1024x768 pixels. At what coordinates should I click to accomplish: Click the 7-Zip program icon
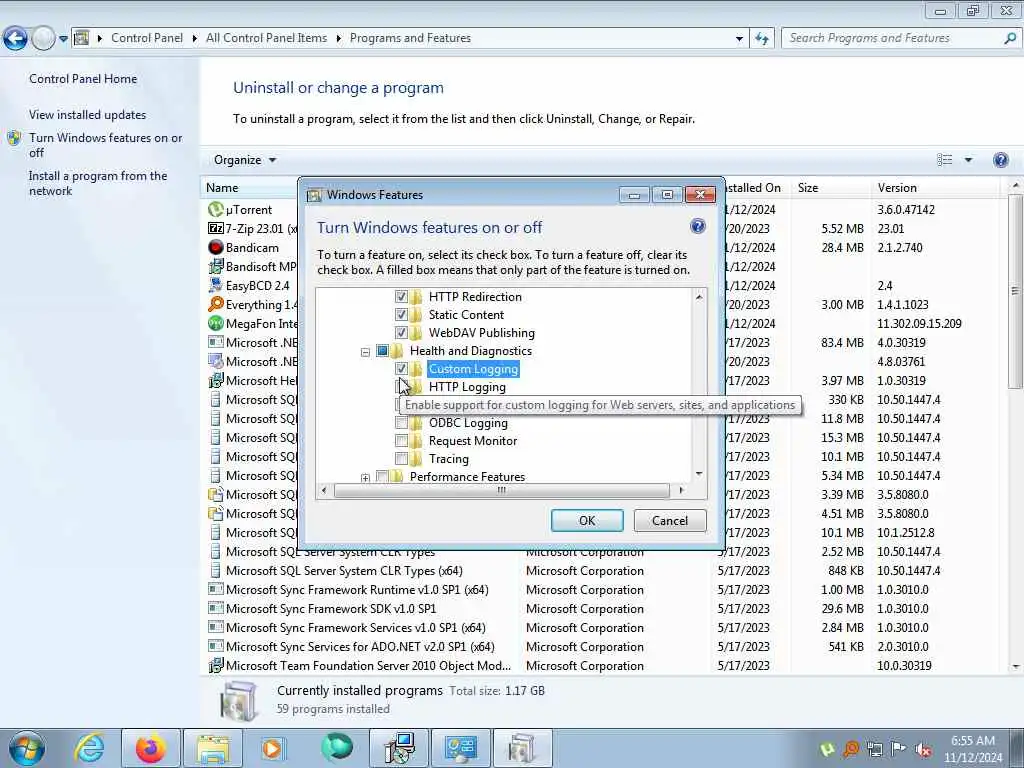[216, 229]
